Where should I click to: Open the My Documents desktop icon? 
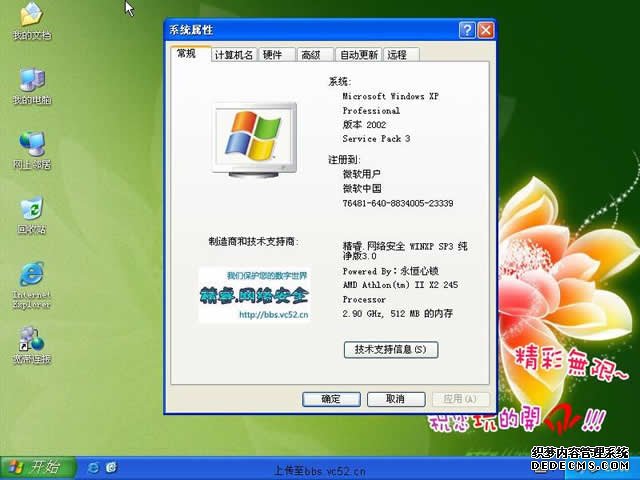31,21
